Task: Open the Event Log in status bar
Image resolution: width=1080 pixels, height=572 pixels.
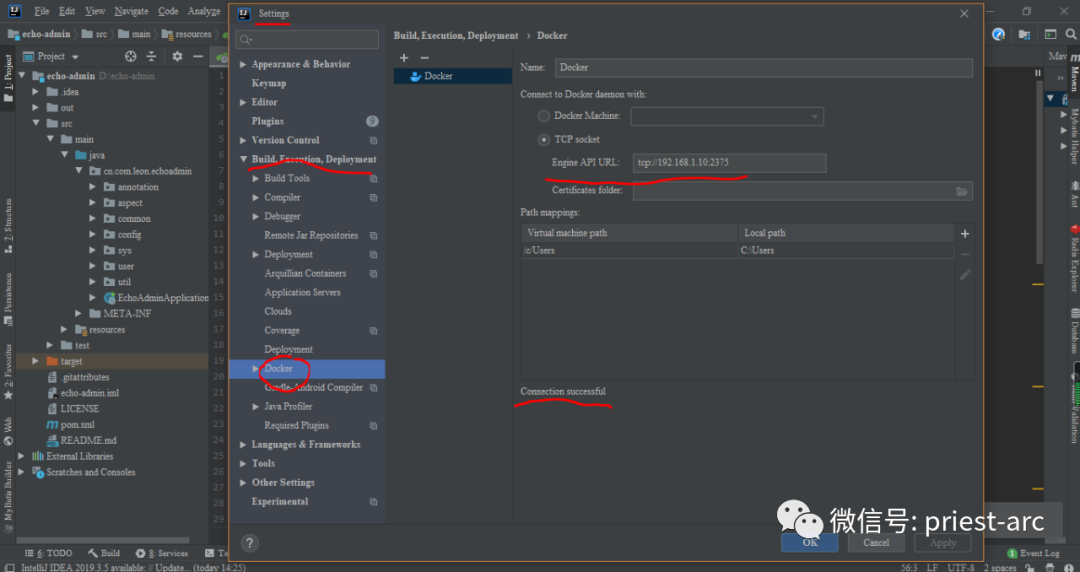Action: (x=1032, y=553)
